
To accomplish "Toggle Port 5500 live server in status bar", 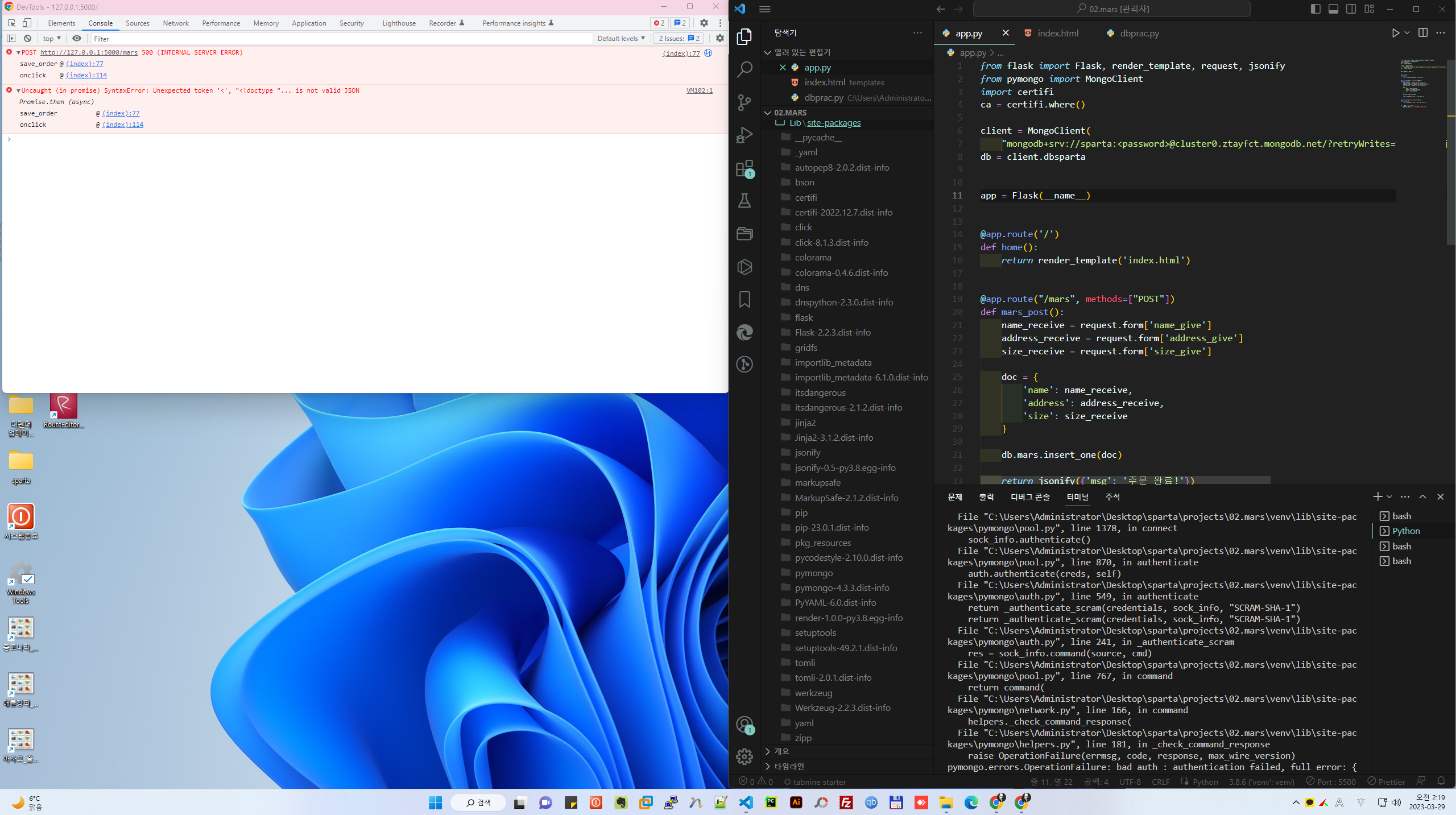I will (x=1331, y=782).
